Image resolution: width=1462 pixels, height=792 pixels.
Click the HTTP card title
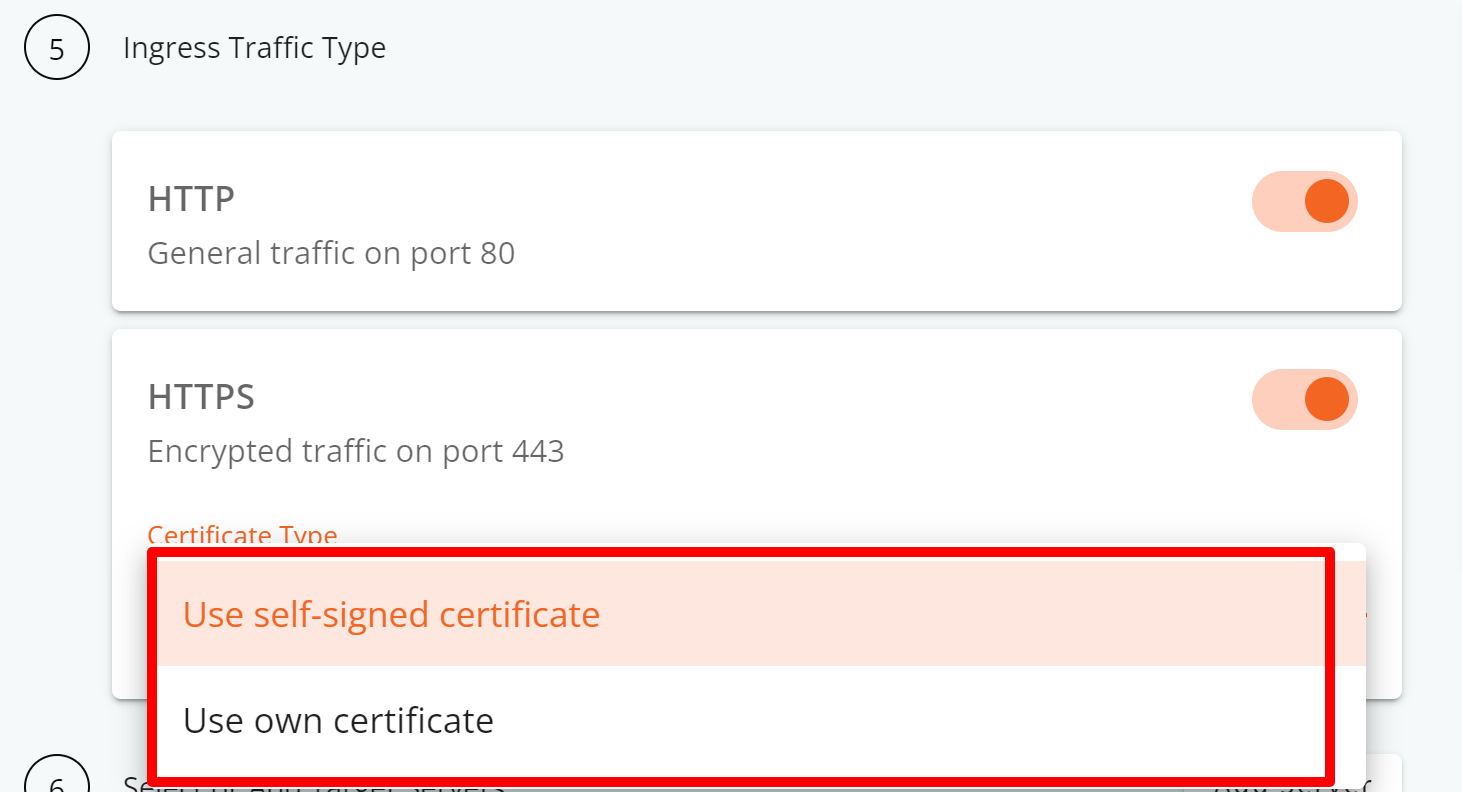[x=191, y=199]
